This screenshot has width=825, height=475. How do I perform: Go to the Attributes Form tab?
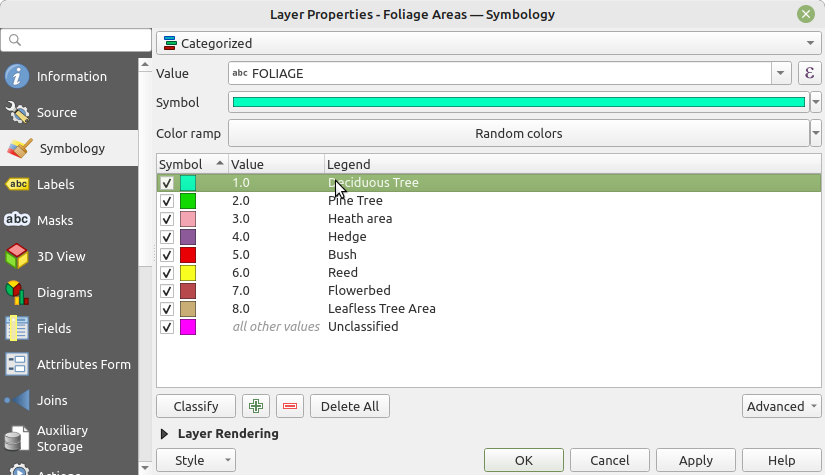coord(83,365)
